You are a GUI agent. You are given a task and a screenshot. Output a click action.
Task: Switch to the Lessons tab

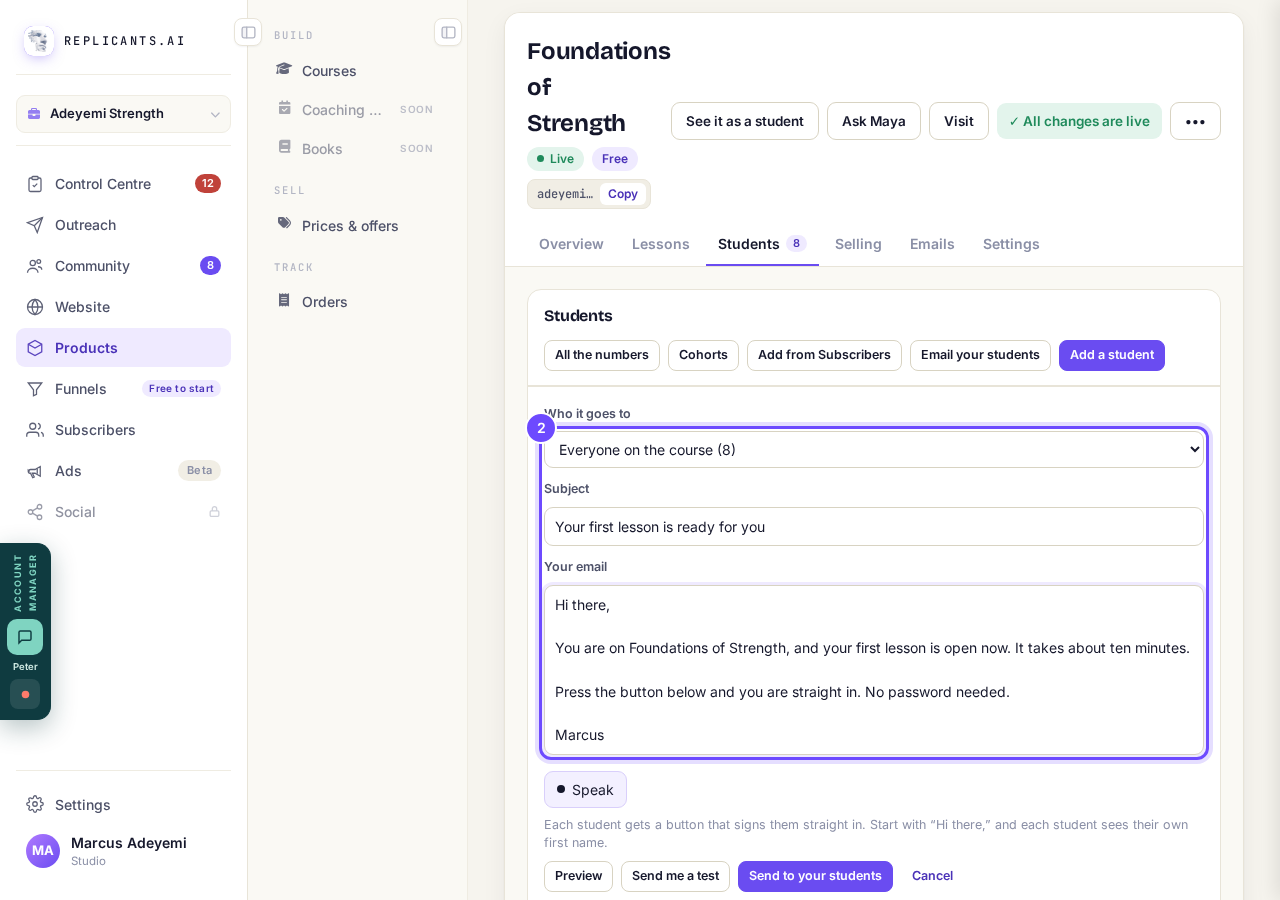point(661,244)
